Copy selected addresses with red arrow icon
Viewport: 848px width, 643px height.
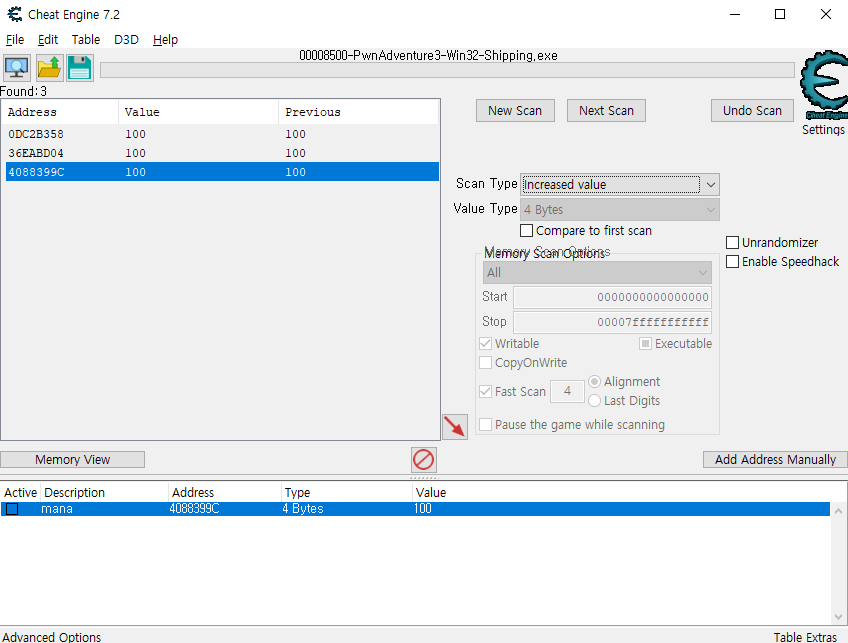pyautogui.click(x=455, y=427)
